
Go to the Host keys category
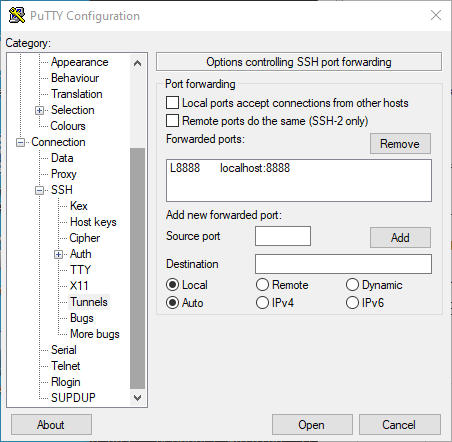tap(93, 222)
